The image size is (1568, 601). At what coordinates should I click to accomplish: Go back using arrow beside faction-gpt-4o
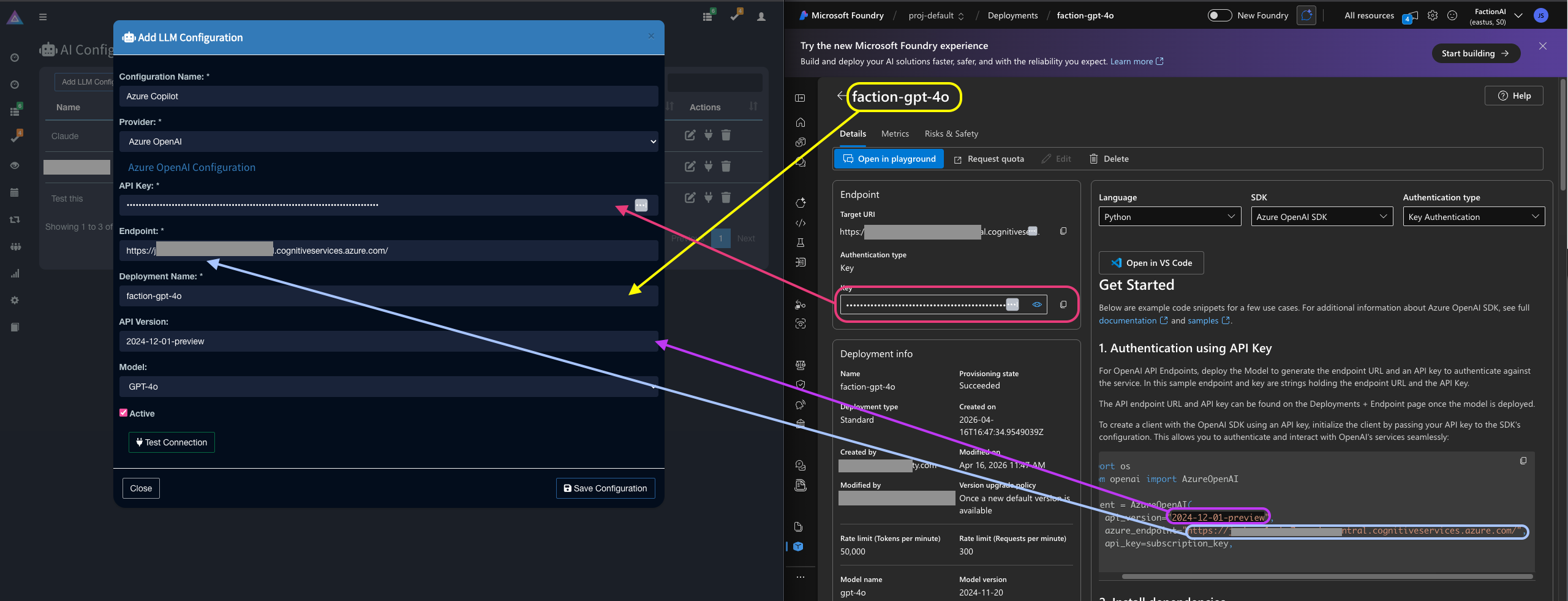841,96
